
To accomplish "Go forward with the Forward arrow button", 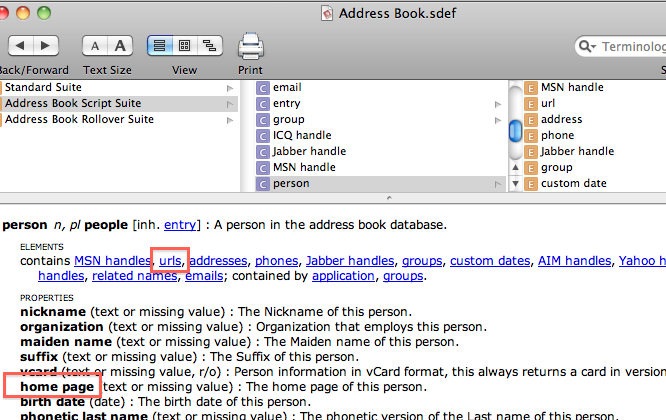I will 46,45.
